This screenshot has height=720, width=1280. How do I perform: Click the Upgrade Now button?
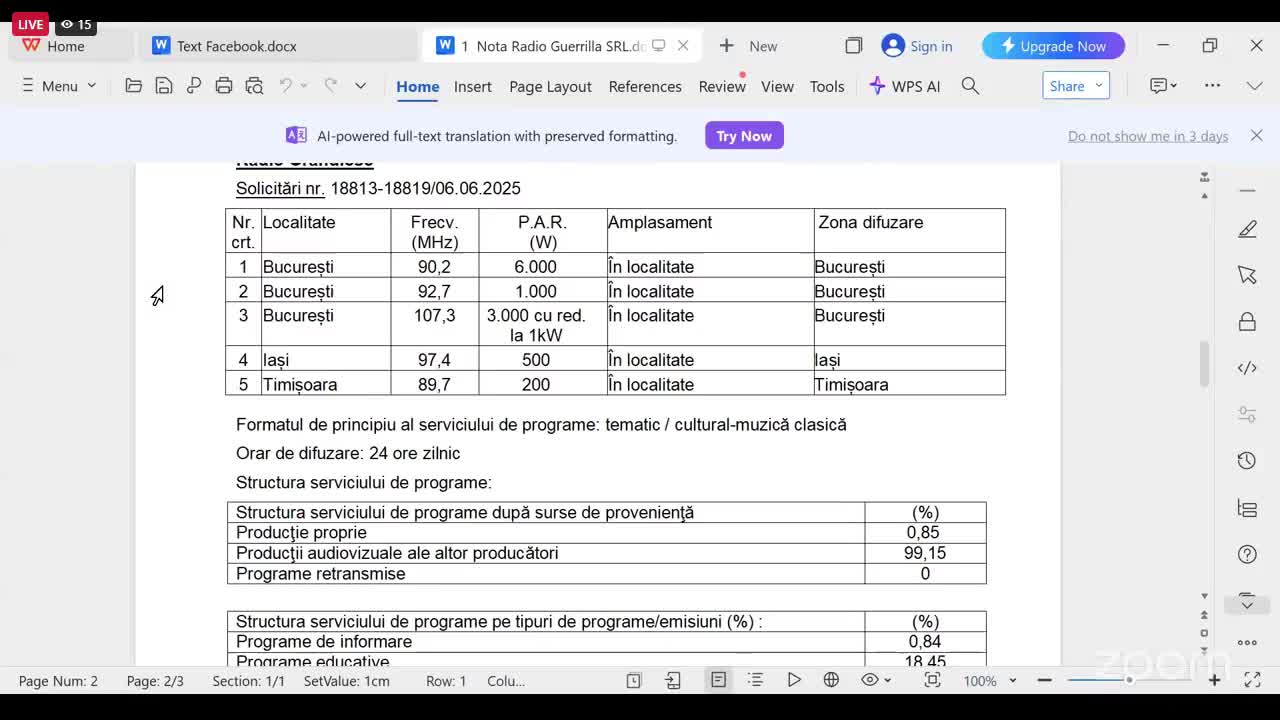[1053, 46]
